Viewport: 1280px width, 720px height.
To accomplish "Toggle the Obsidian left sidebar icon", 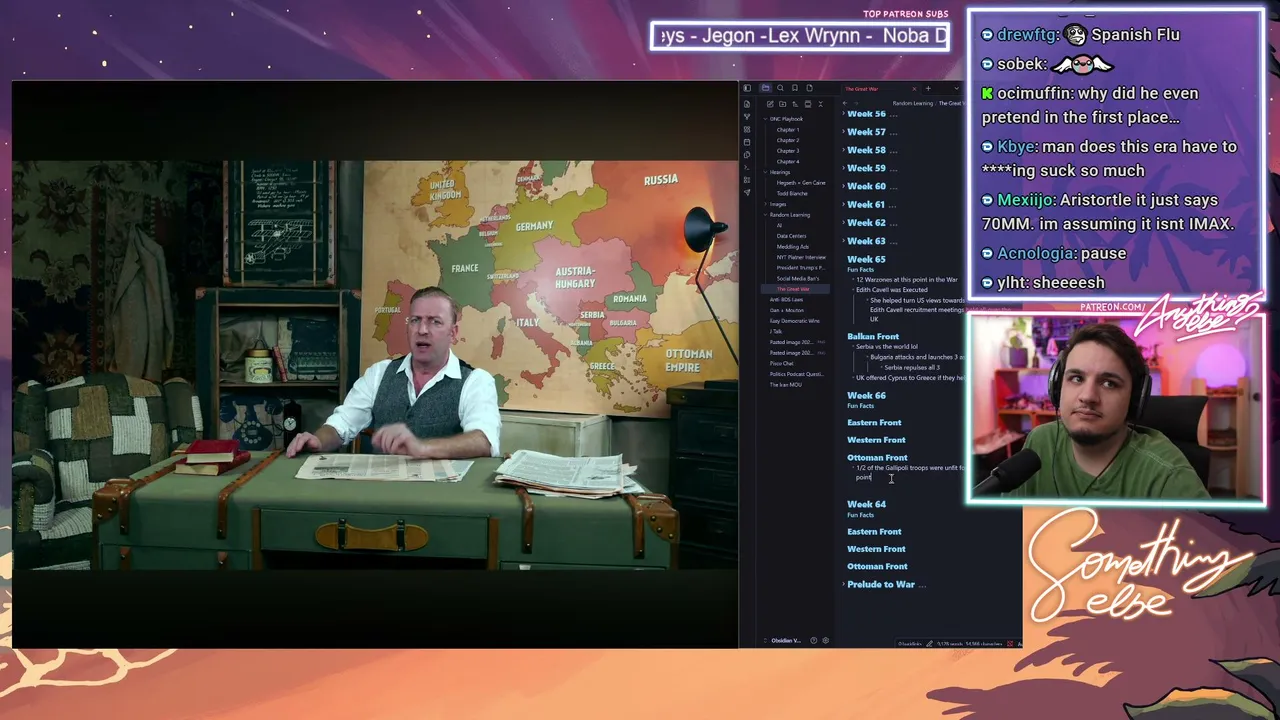I will (x=747, y=88).
